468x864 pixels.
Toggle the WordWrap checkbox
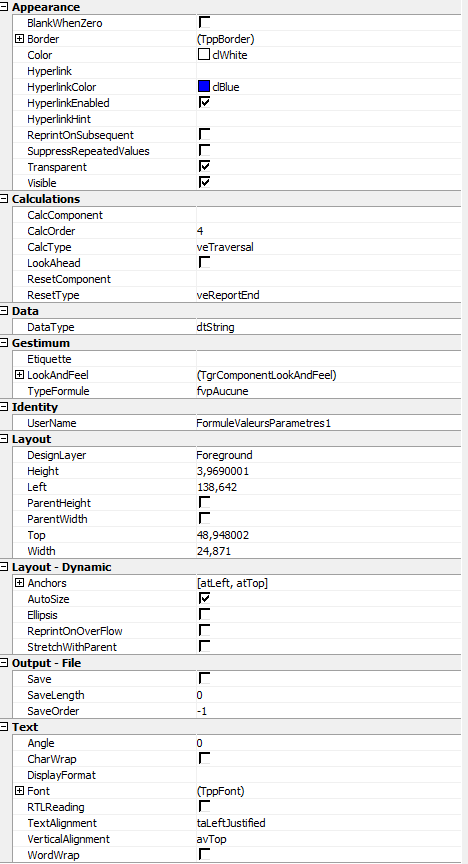pyautogui.click(x=205, y=855)
